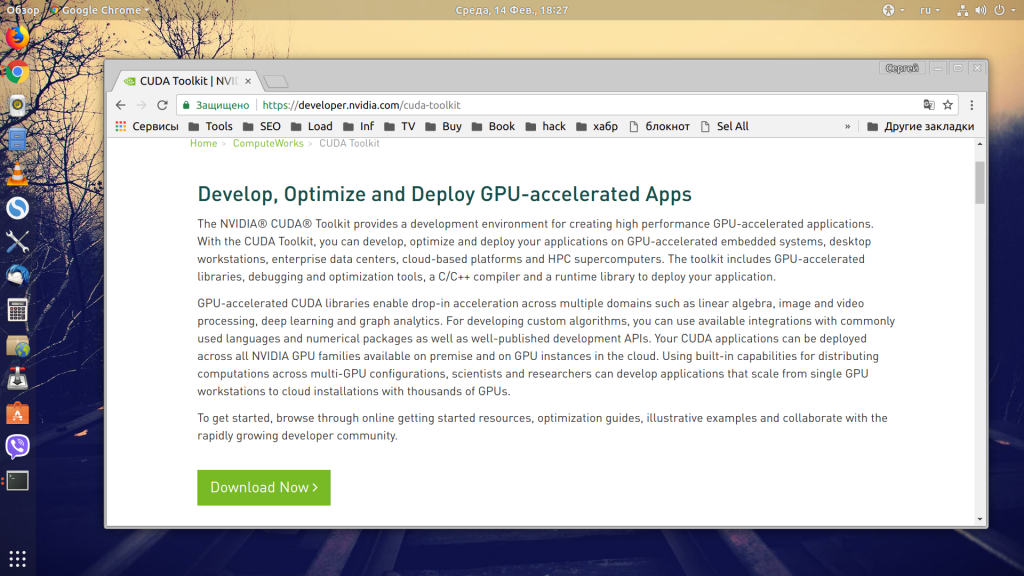Open Viber from the dock
Image resolution: width=1024 pixels, height=576 pixels.
coord(17,446)
